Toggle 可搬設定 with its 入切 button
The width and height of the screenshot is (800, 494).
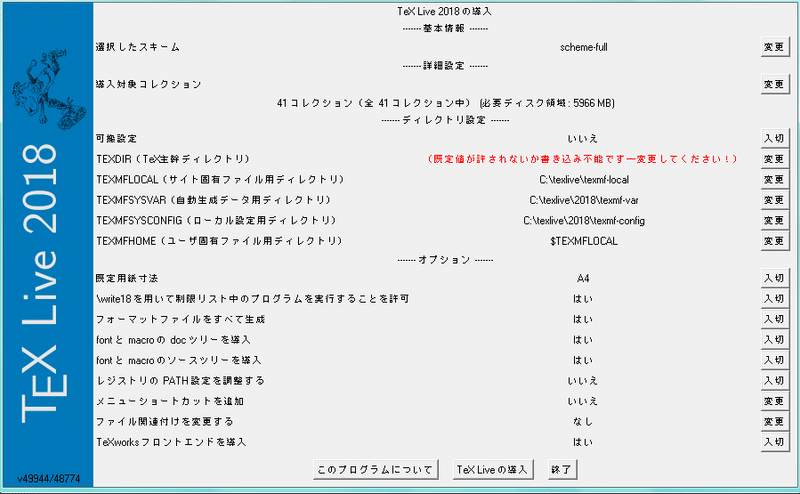click(x=774, y=138)
